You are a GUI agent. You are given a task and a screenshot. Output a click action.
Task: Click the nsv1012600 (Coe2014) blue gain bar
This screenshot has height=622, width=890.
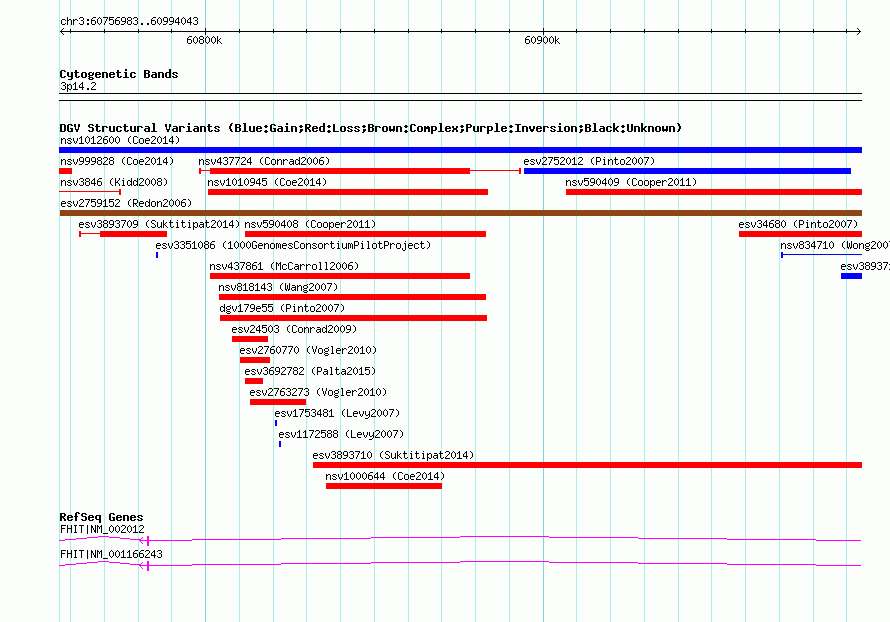coord(460,150)
